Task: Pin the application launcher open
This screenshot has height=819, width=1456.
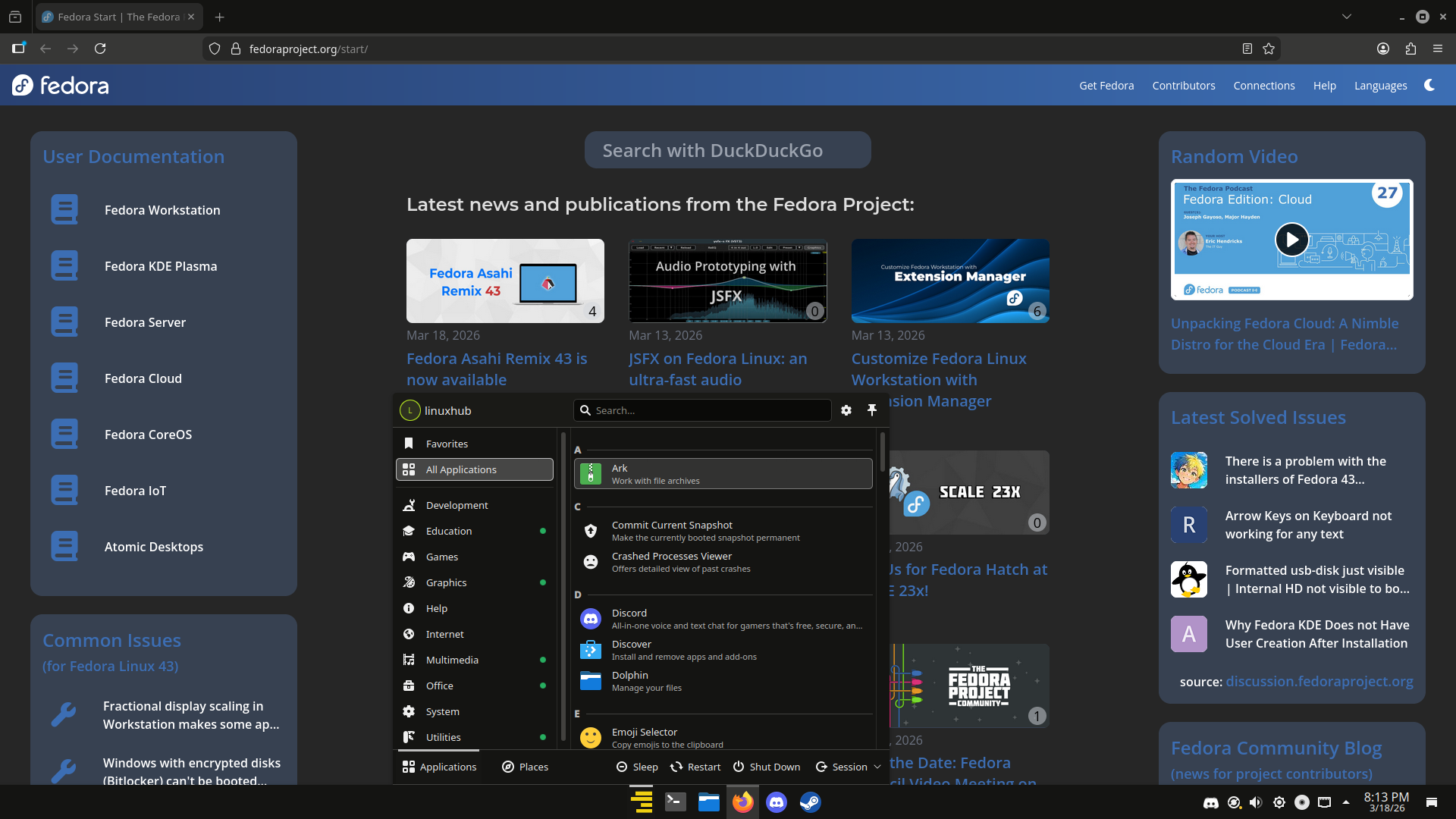Action: (x=872, y=410)
